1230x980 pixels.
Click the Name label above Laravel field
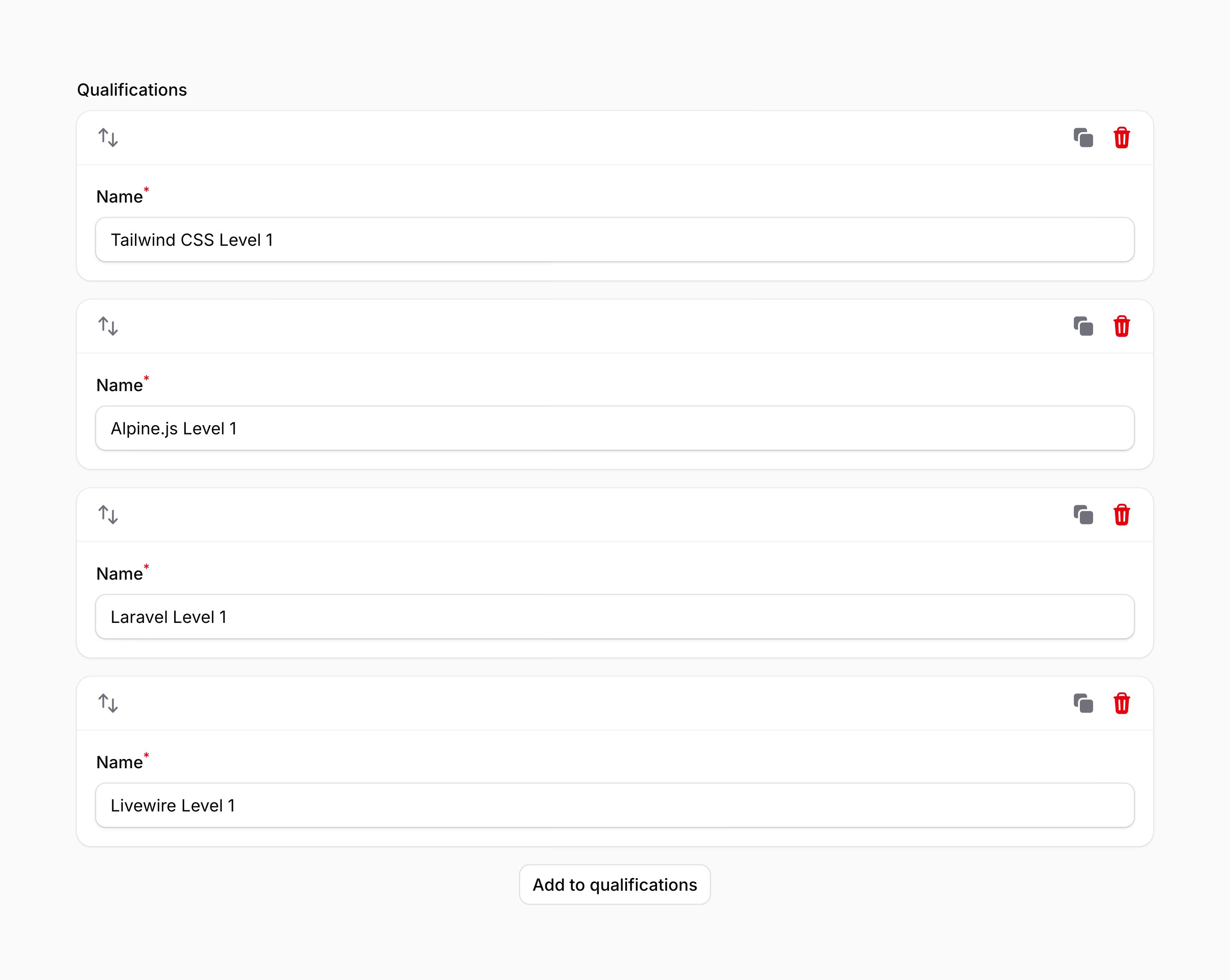click(119, 573)
